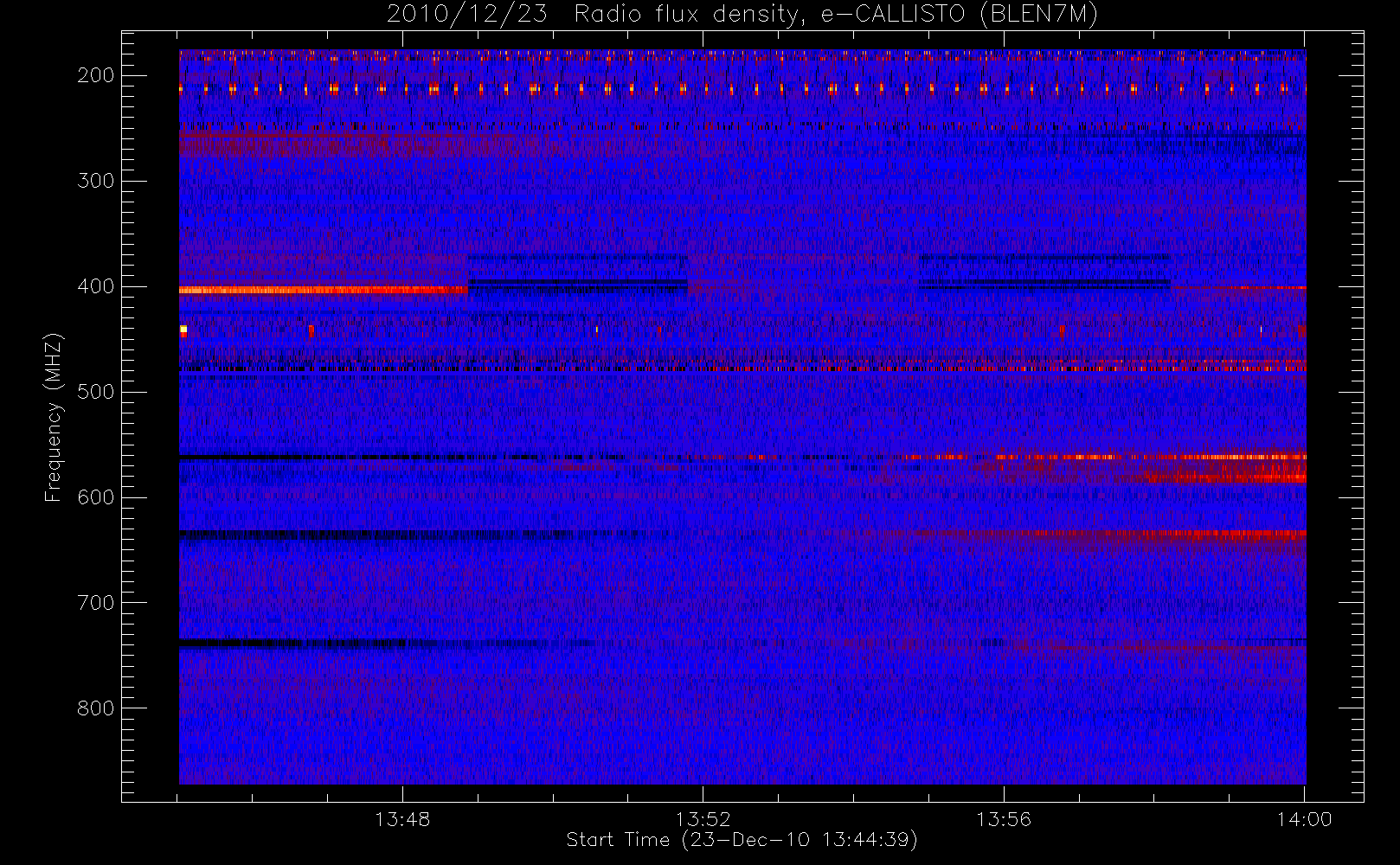Click the 400 frequency tick label

[x=96, y=286]
